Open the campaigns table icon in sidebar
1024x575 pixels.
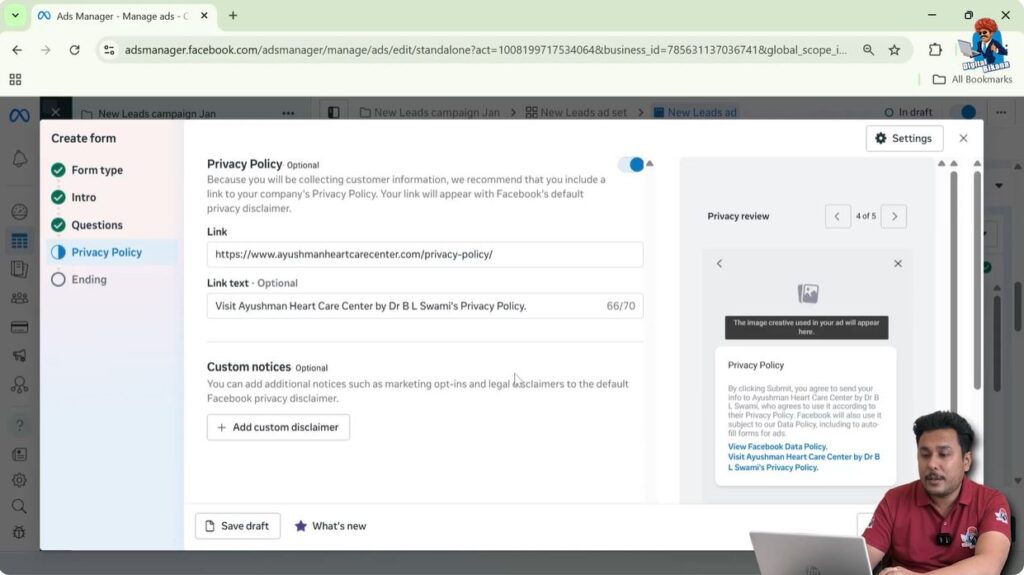20,241
